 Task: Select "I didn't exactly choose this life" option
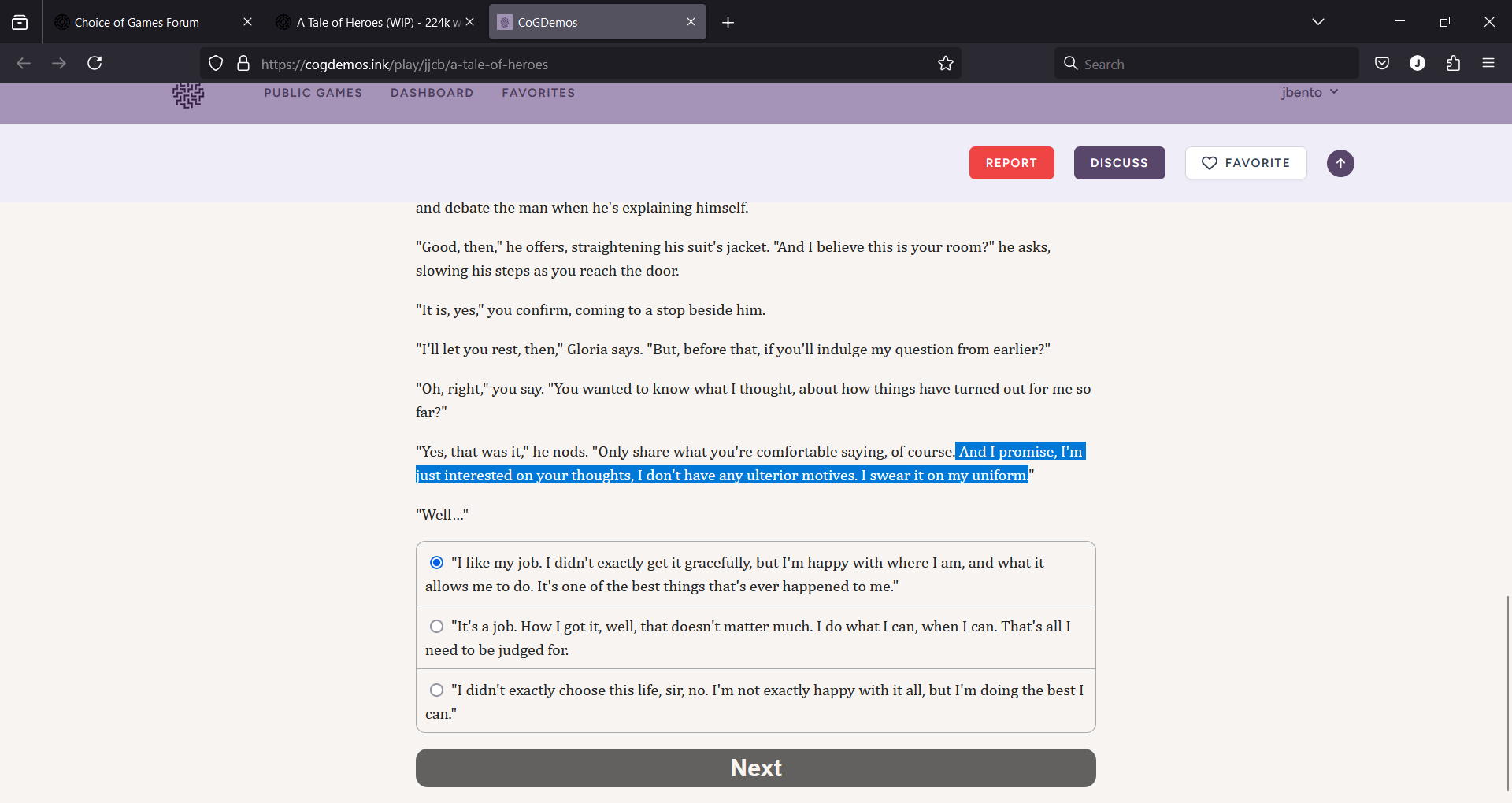pyautogui.click(x=755, y=701)
